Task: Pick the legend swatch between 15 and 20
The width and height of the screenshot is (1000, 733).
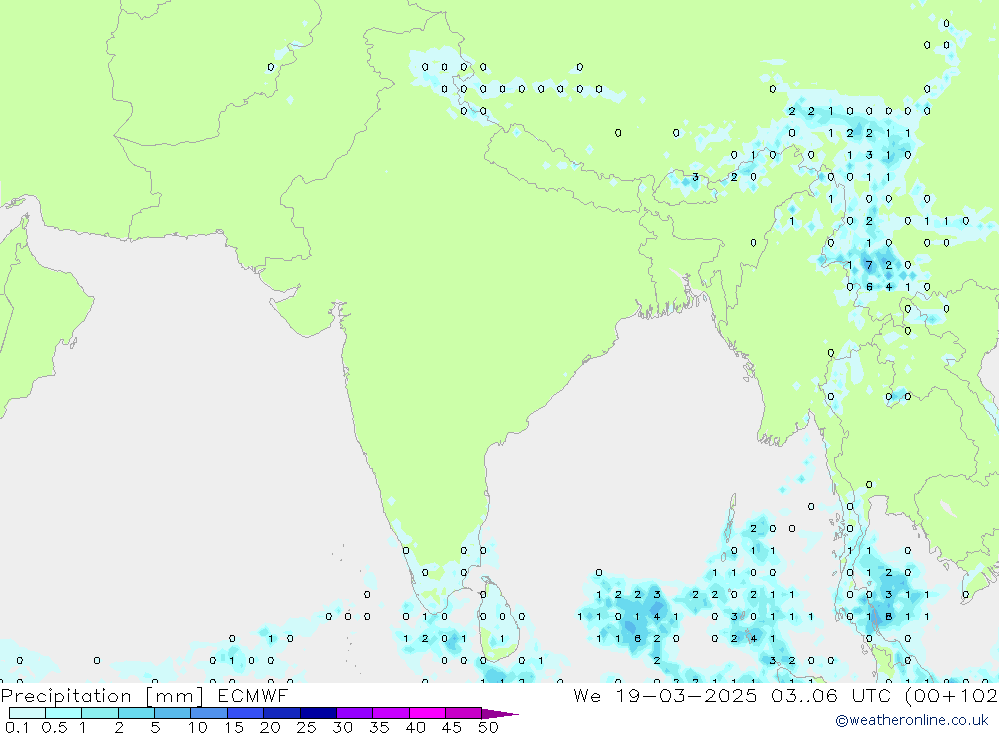Action: click(246, 713)
